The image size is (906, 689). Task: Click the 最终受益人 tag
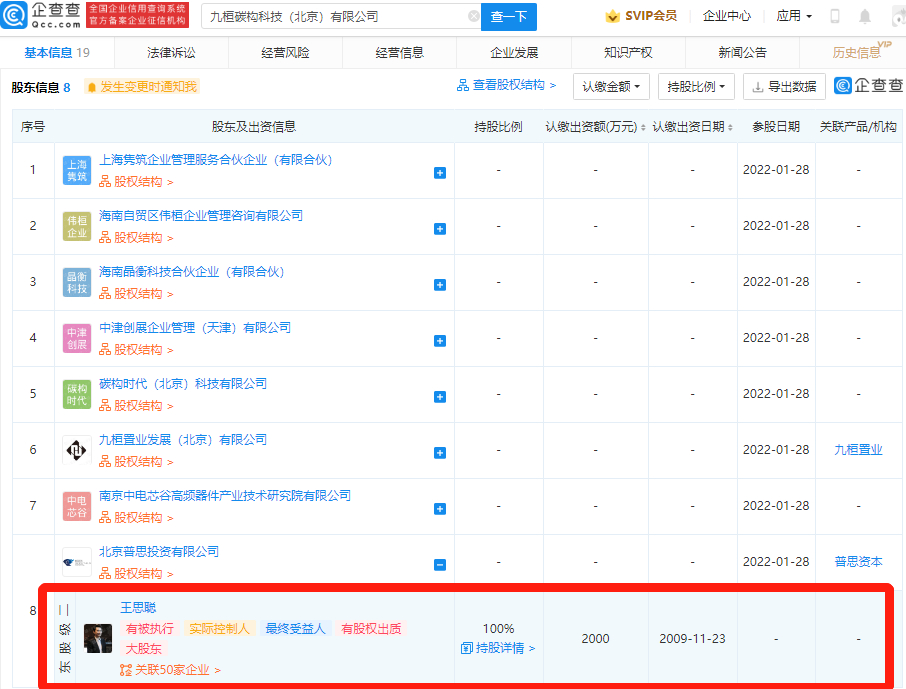point(295,629)
